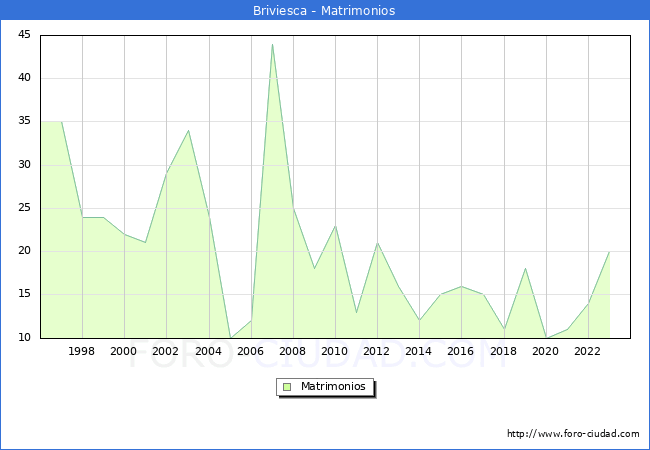
Task: Open the foro-ciudad.com link
Action: 573,434
